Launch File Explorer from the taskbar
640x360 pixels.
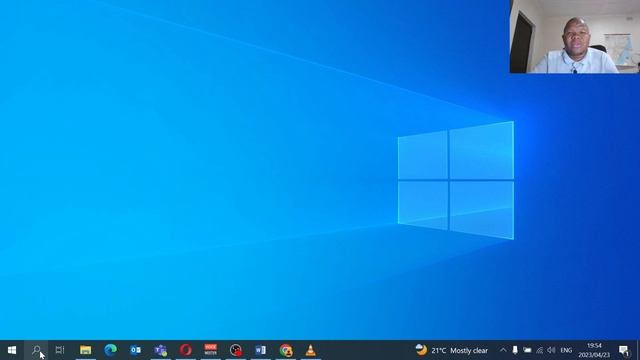click(85, 350)
